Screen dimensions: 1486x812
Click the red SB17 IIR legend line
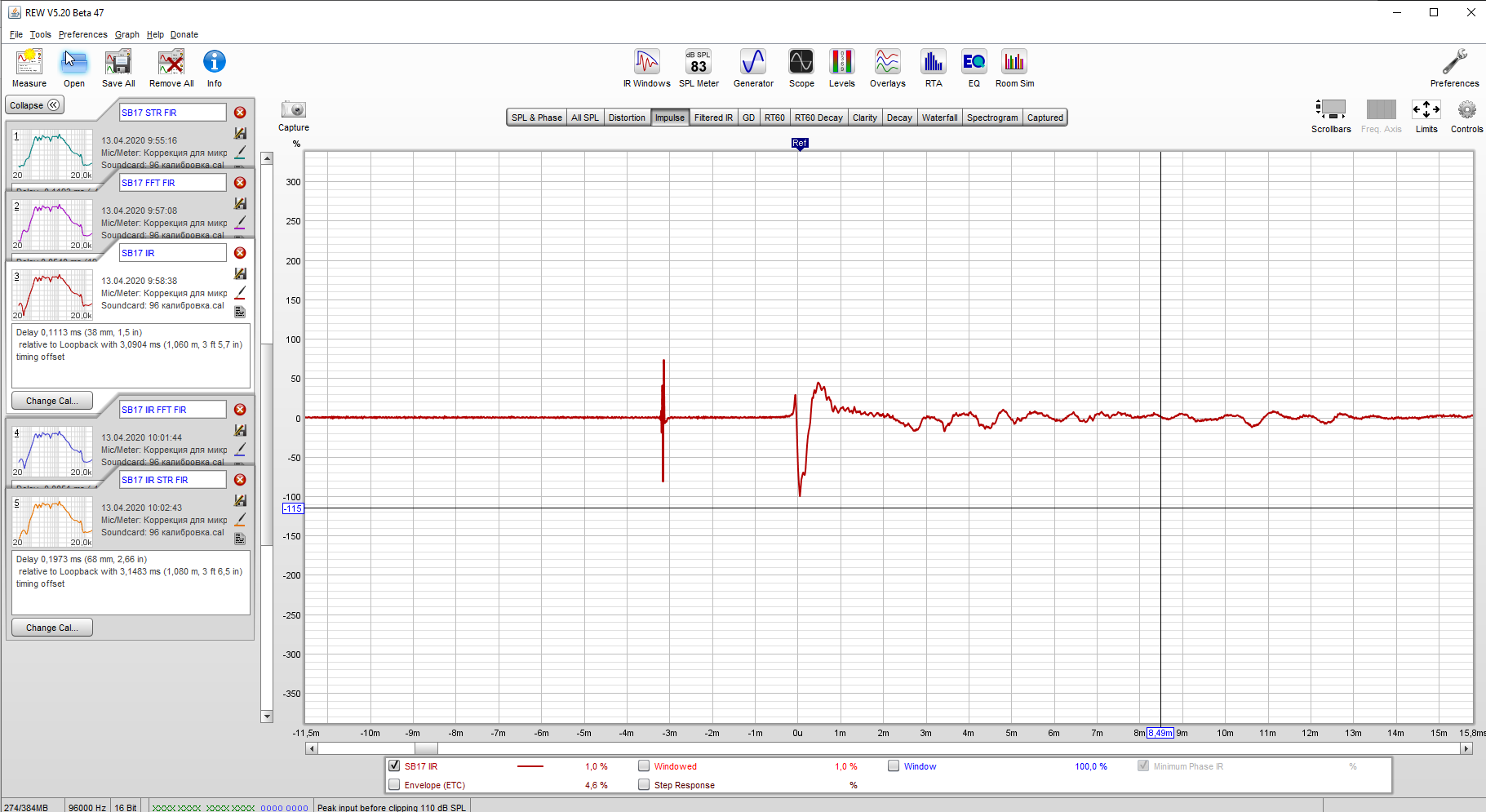(530, 766)
